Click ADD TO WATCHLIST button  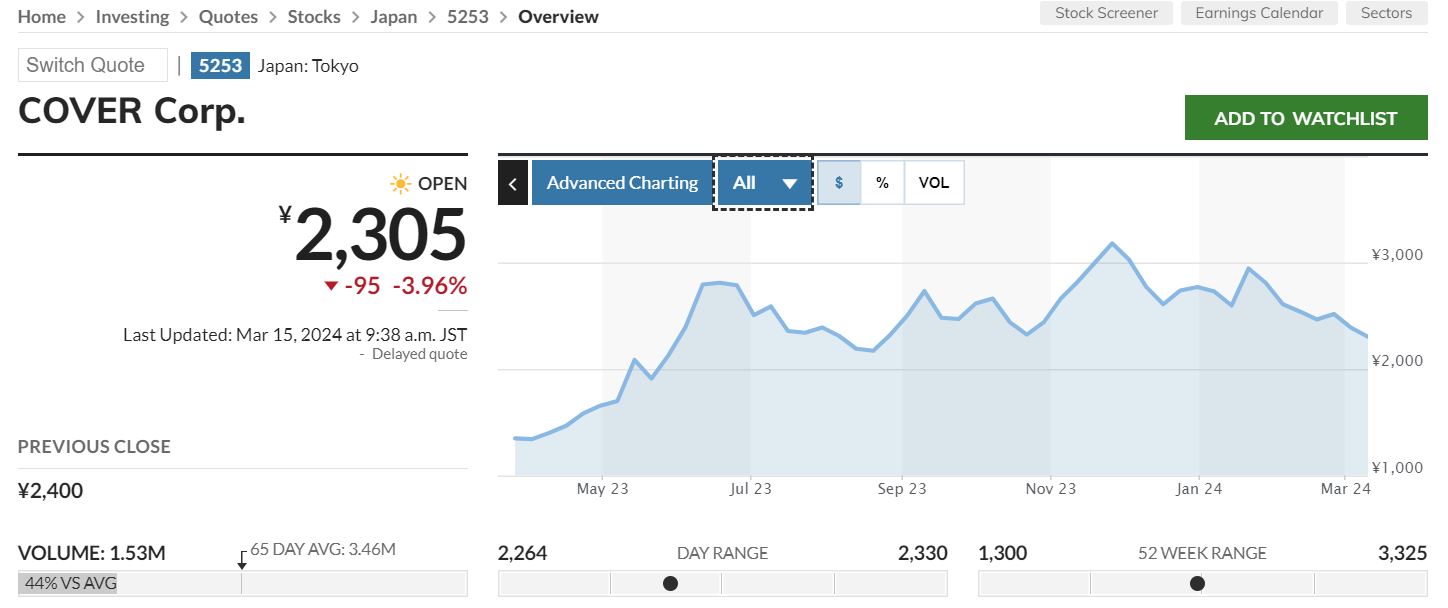point(1306,118)
